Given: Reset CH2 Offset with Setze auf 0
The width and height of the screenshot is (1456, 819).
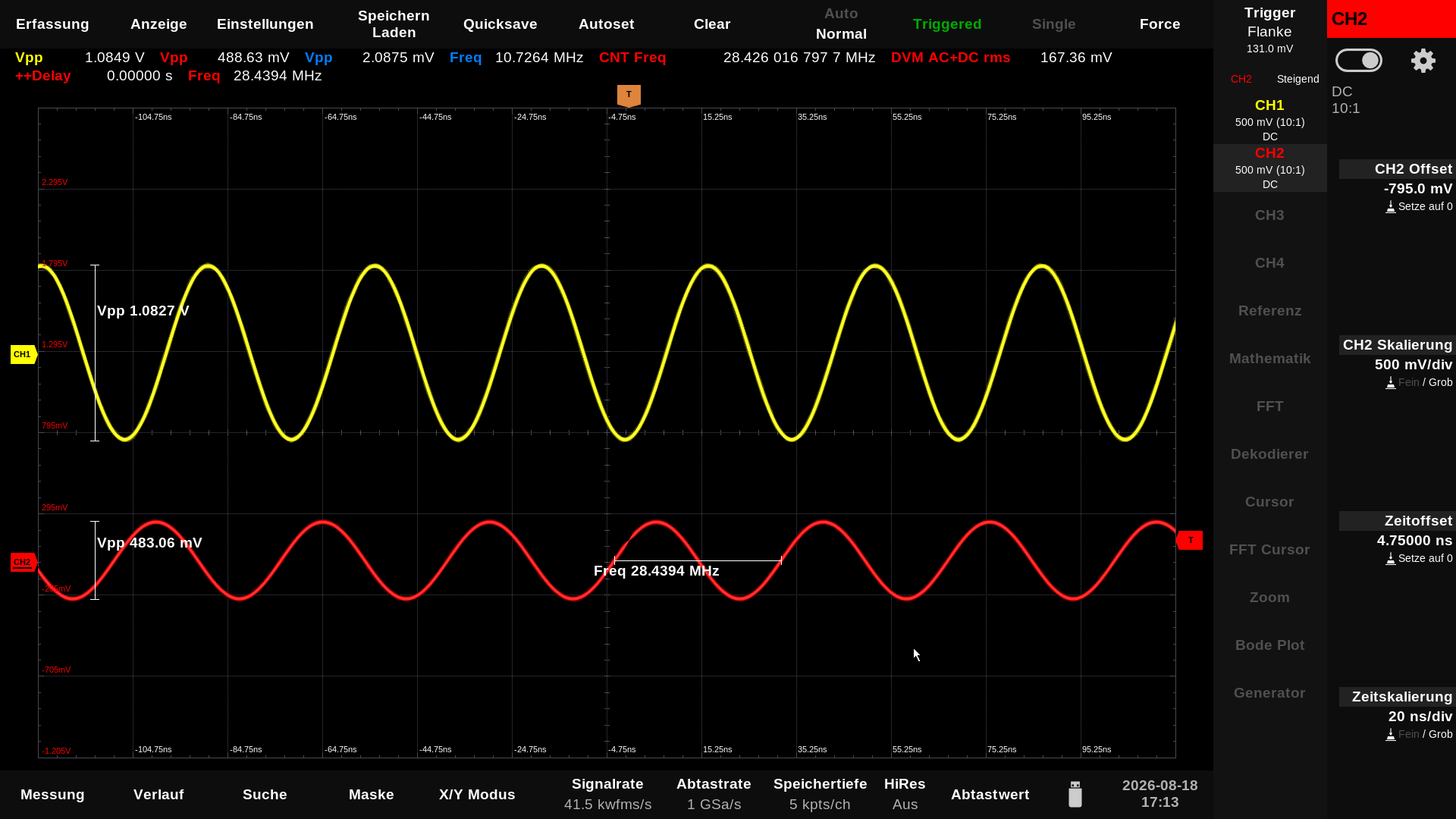Looking at the screenshot, I should (1419, 206).
